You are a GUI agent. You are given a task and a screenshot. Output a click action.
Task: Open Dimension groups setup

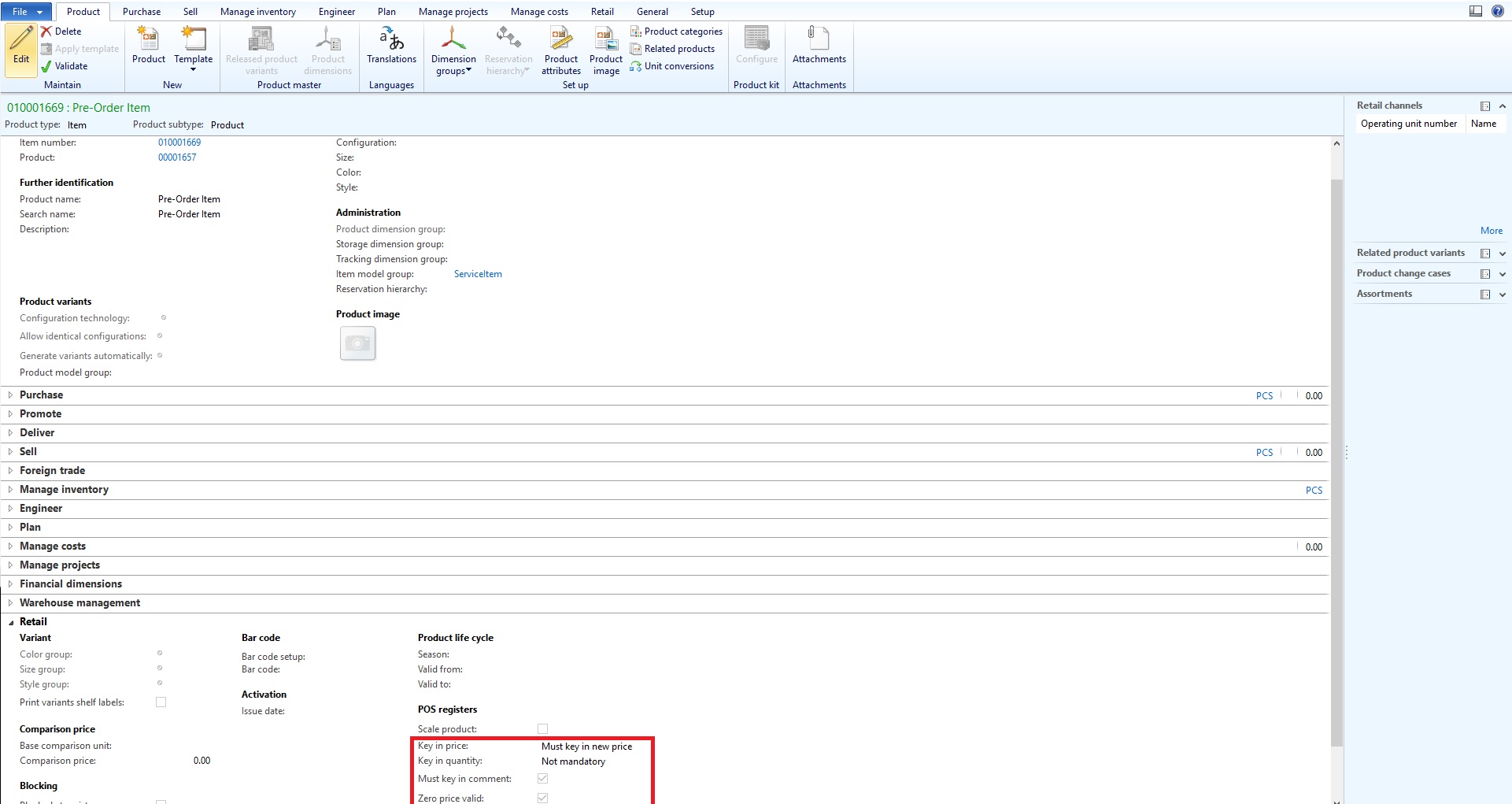click(x=453, y=50)
